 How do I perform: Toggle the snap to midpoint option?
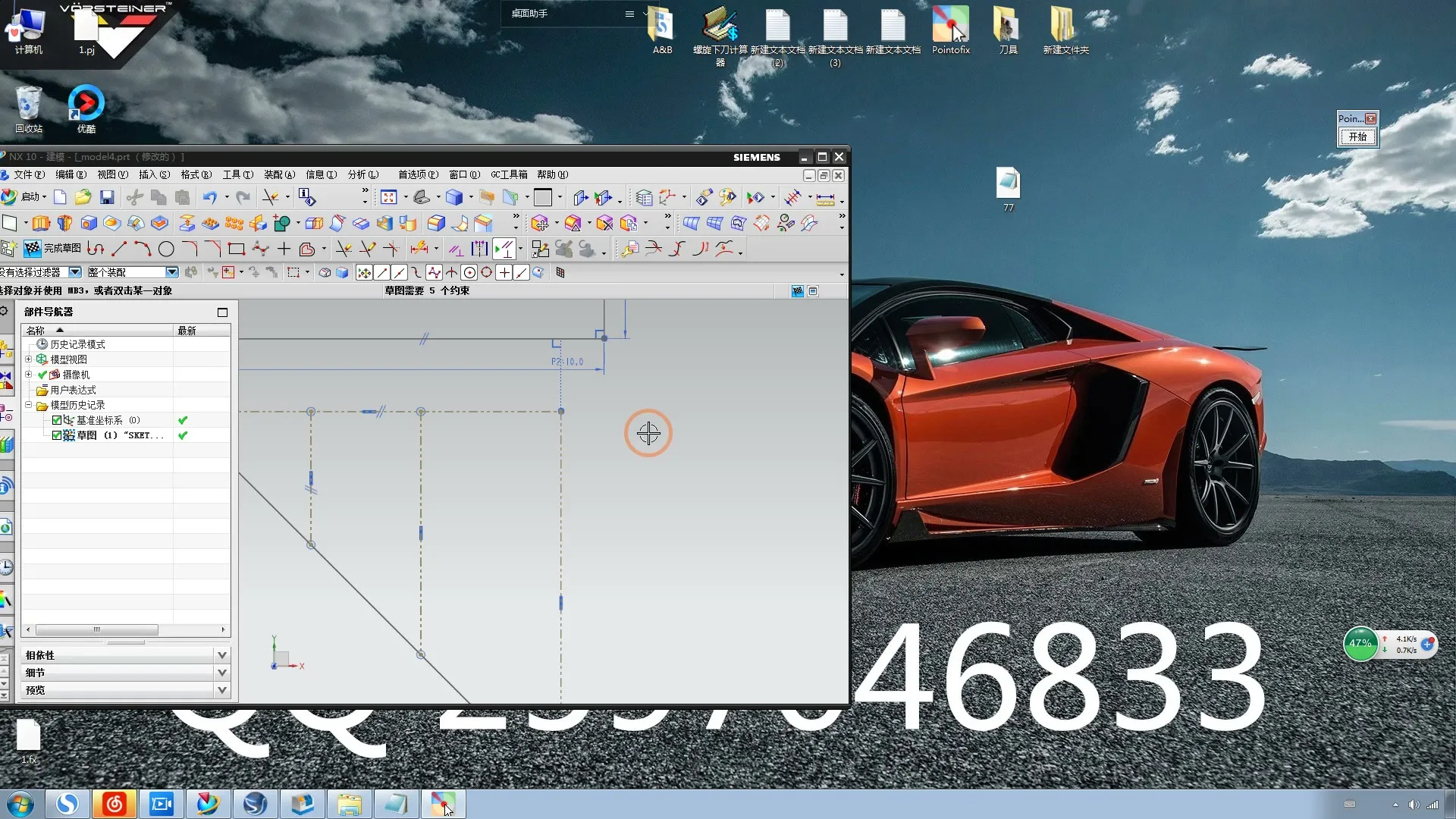[x=400, y=273]
